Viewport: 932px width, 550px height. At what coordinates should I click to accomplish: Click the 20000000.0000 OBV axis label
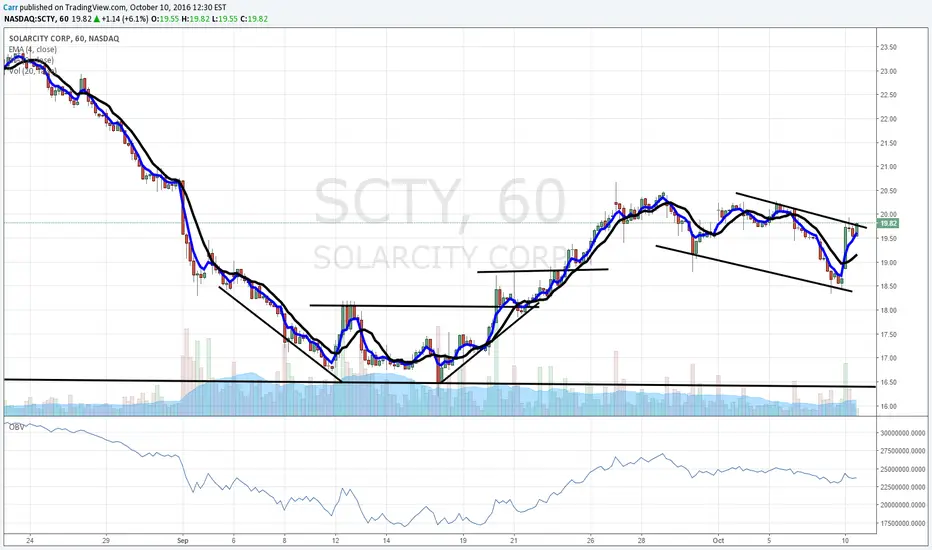[x=902, y=505]
